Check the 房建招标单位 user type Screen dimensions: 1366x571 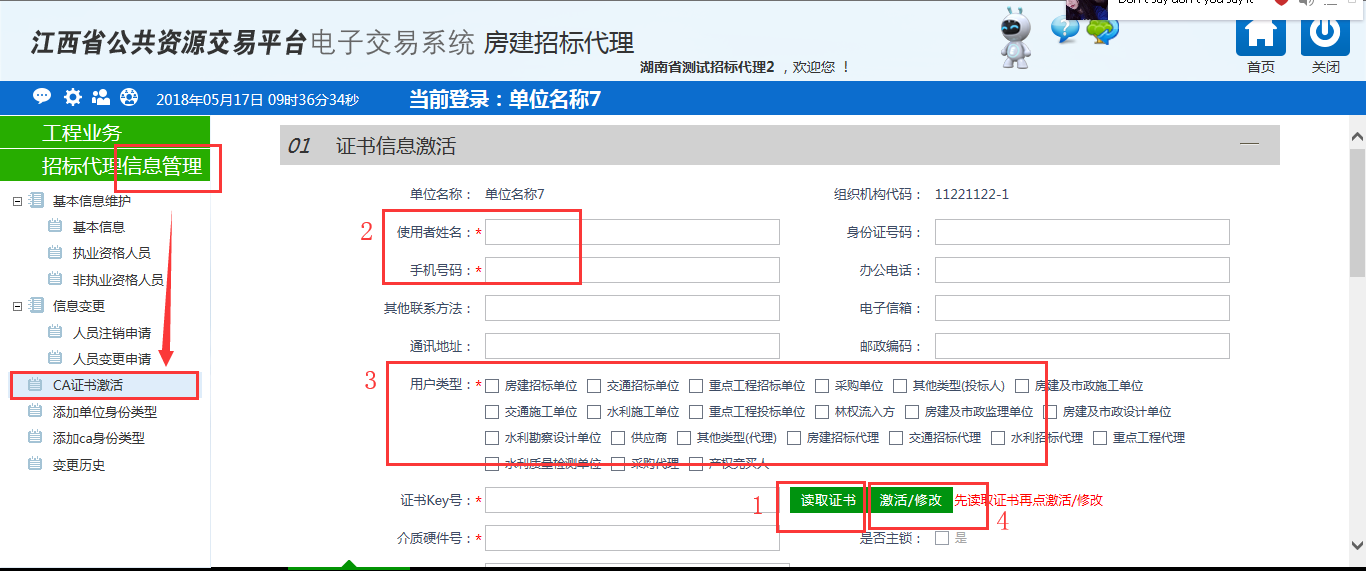click(492, 386)
